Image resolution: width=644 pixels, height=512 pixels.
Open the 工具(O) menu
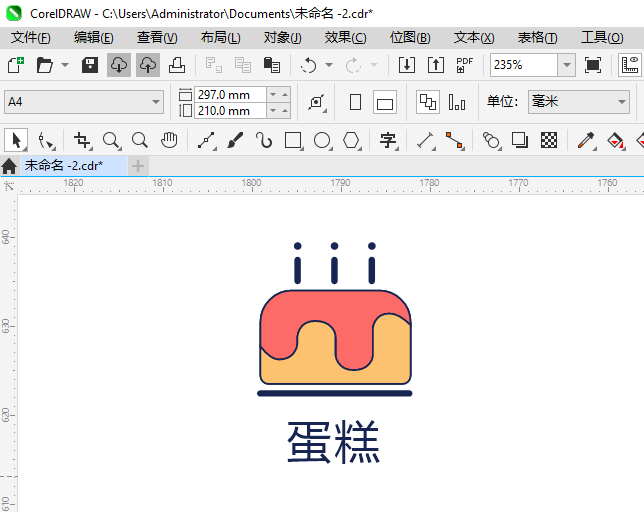coord(602,38)
